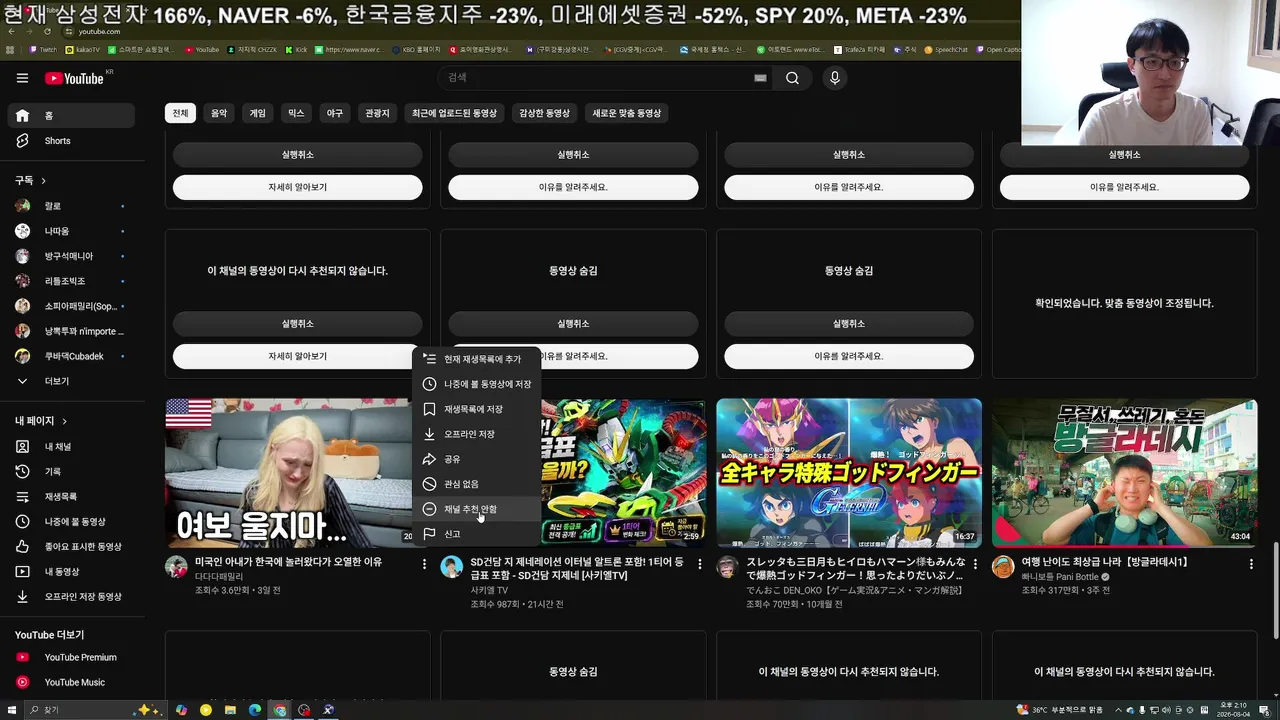
Task: Go to 홈 in the sidebar
Action: click(x=70, y=116)
